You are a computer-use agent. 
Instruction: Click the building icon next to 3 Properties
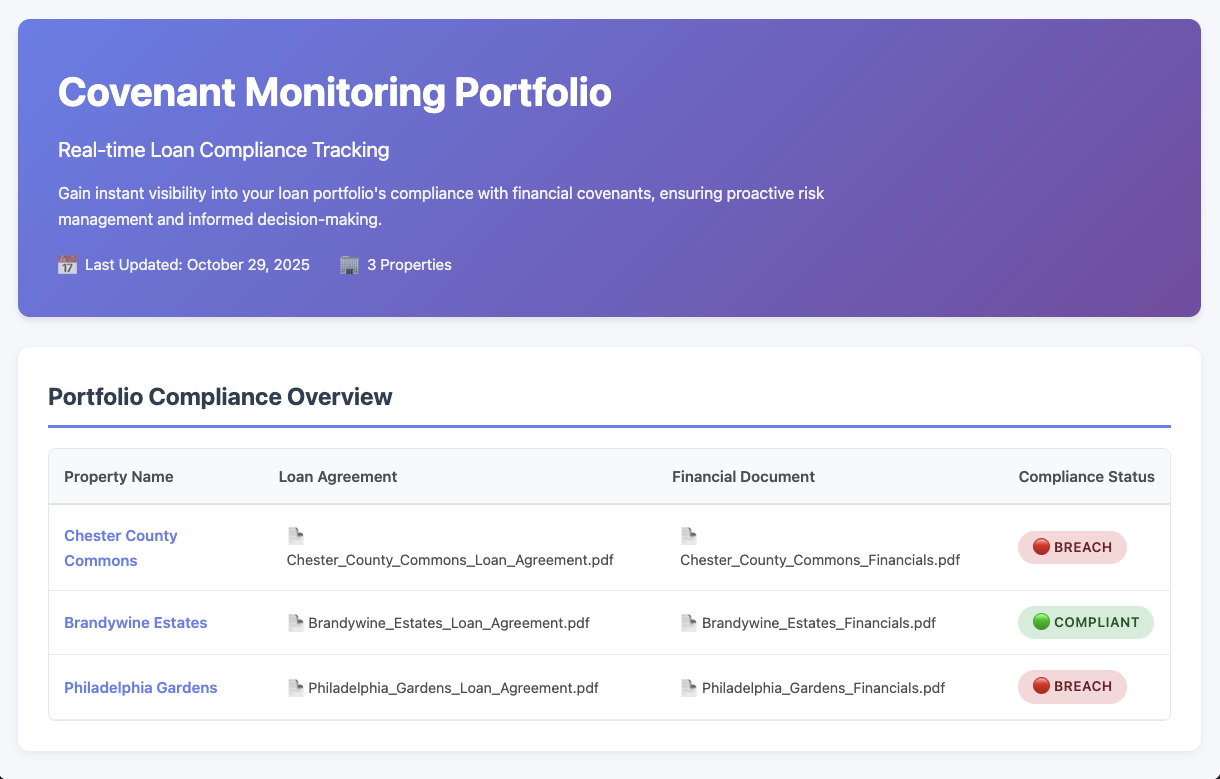348,264
